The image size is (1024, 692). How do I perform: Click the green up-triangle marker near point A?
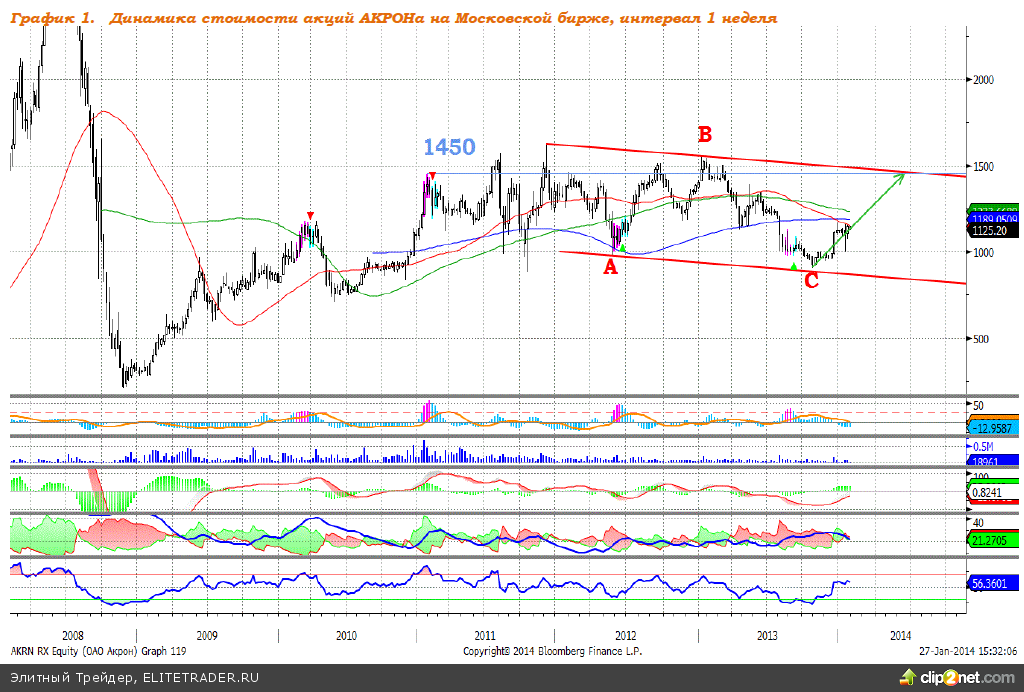click(622, 247)
